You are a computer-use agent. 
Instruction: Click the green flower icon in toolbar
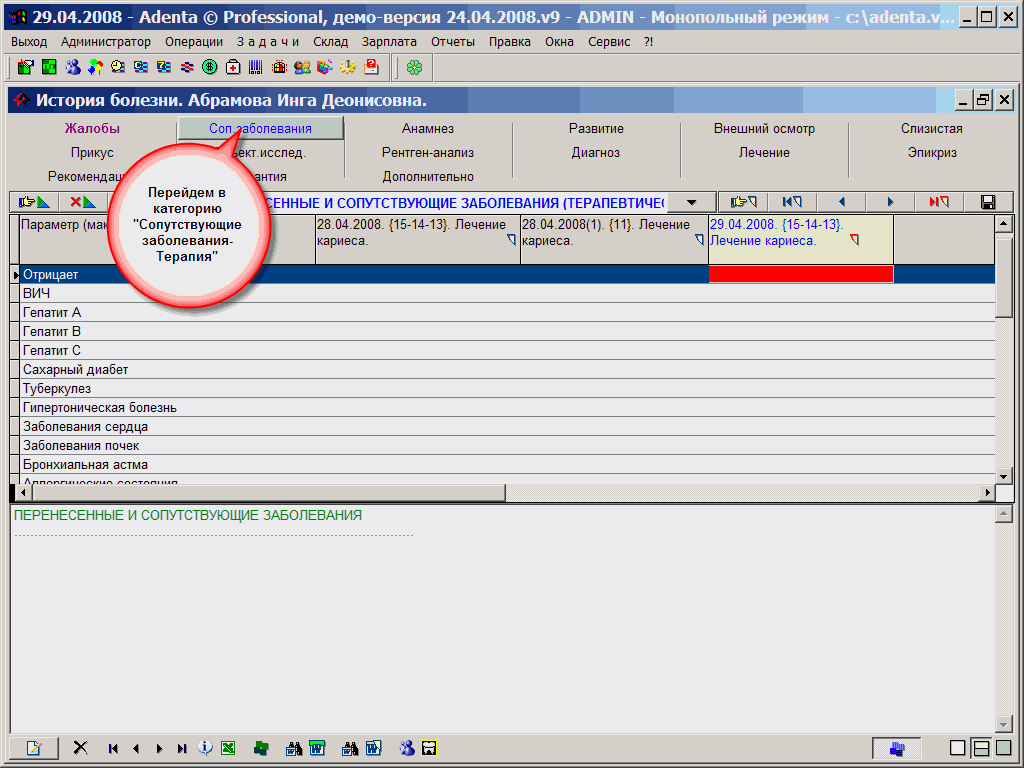click(x=414, y=67)
